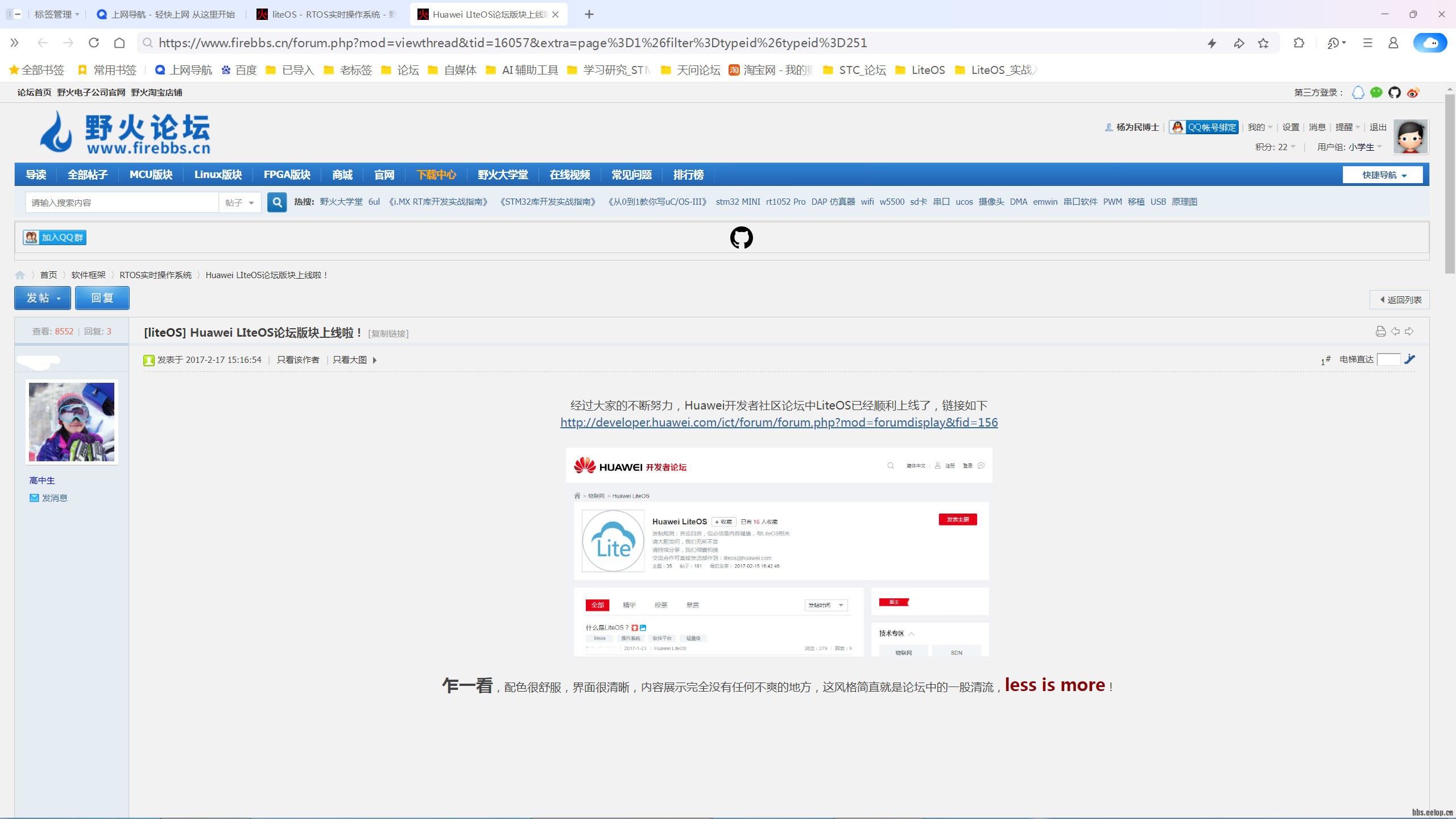Open the developer.huawei.com forum link
This screenshot has height=819, width=1456.
click(779, 423)
